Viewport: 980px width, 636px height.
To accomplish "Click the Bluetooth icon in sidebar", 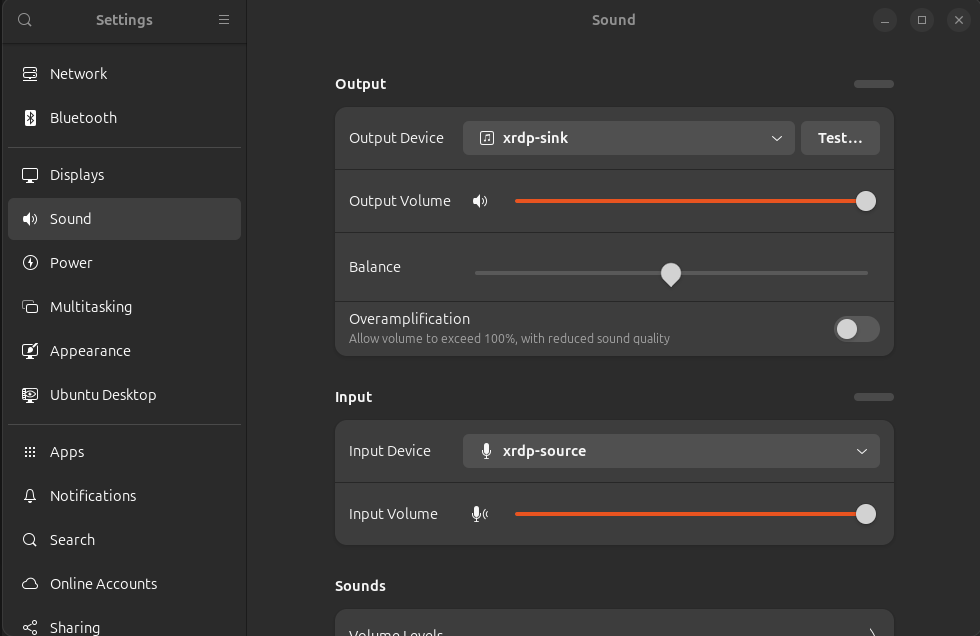I will [30, 117].
